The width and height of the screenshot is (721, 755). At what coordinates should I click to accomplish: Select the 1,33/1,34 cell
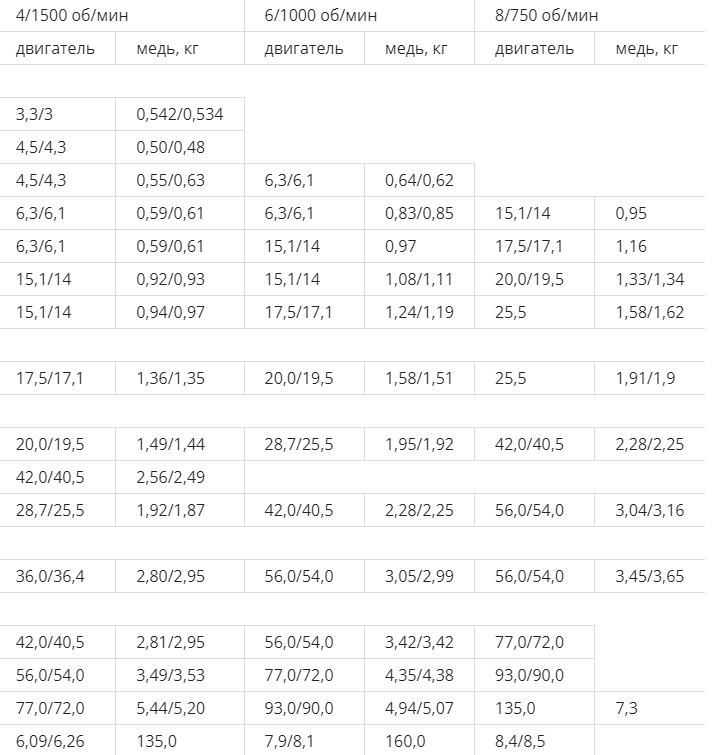click(x=649, y=279)
